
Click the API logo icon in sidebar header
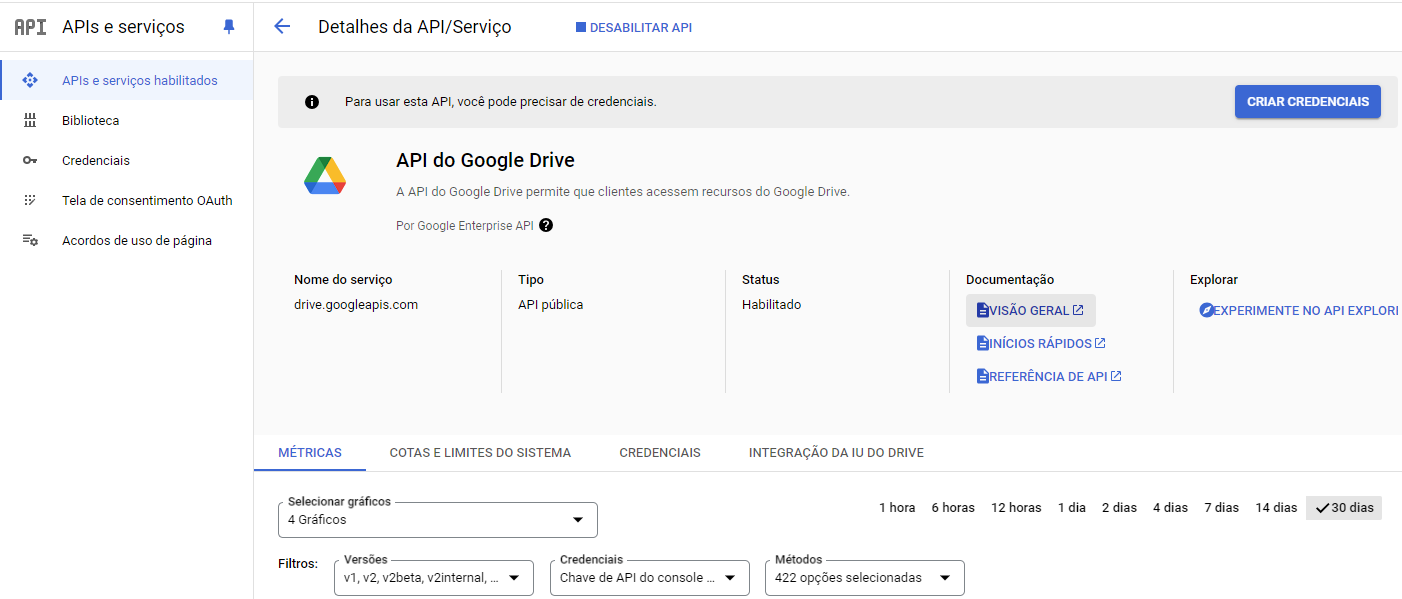pyautogui.click(x=30, y=27)
